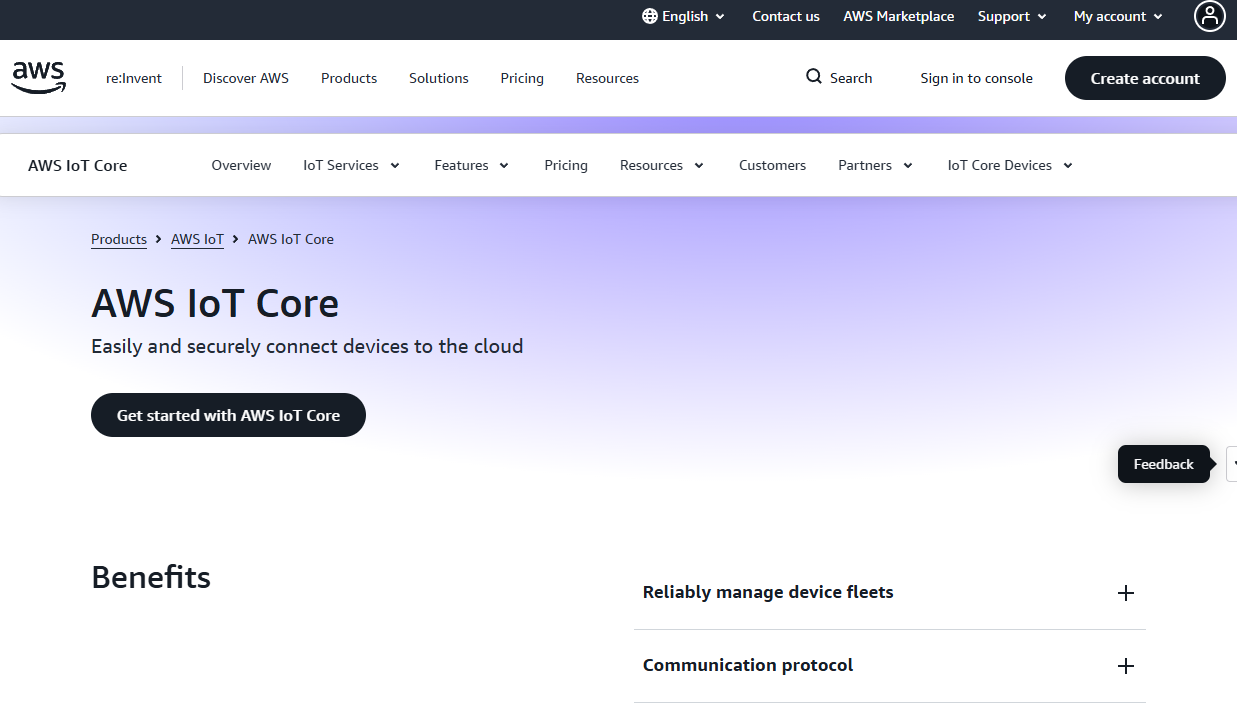Screen dimensions: 1237x711
Task: Open the Solutions menu
Action: pos(439,78)
